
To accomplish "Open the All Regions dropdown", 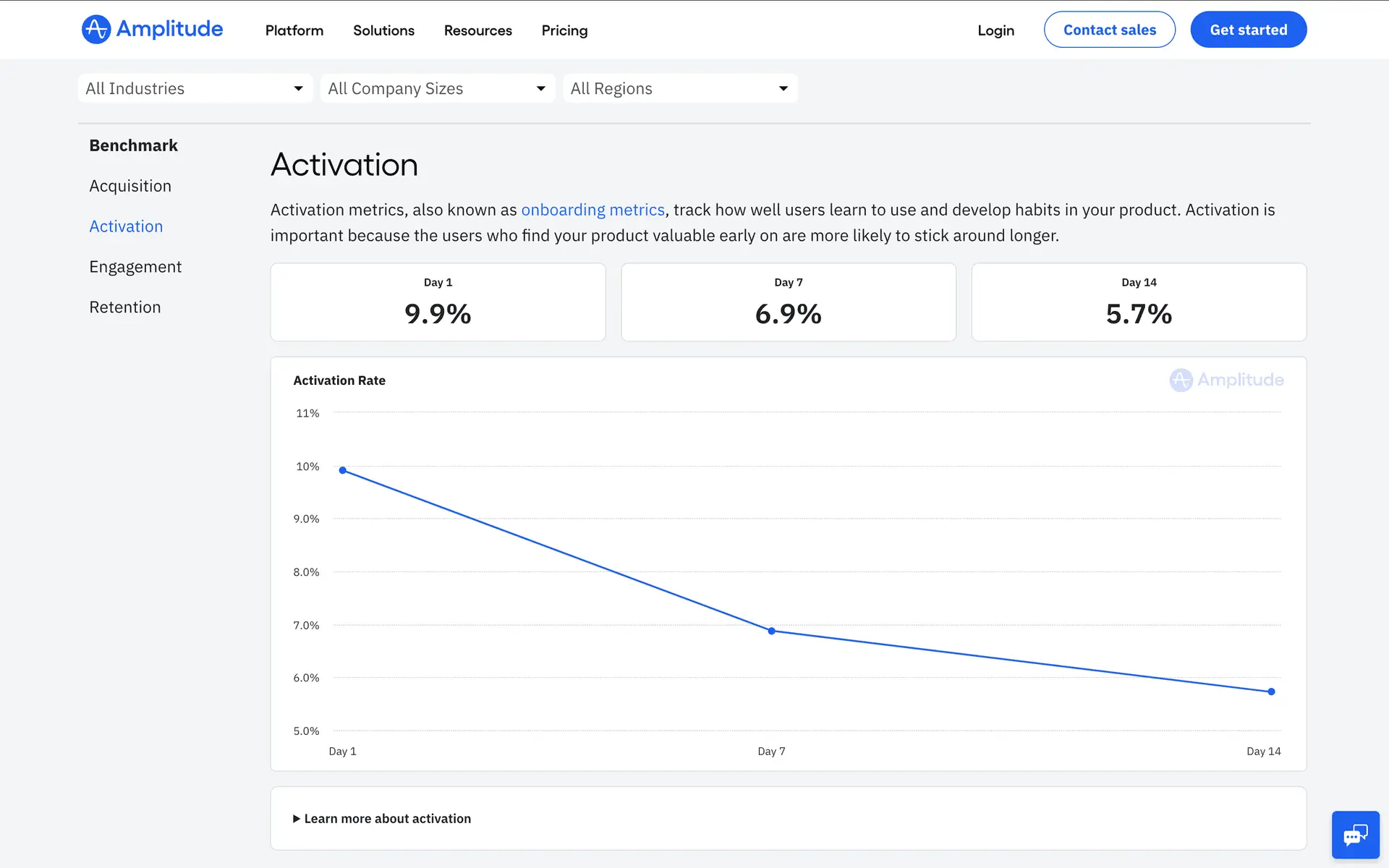I will click(x=679, y=88).
